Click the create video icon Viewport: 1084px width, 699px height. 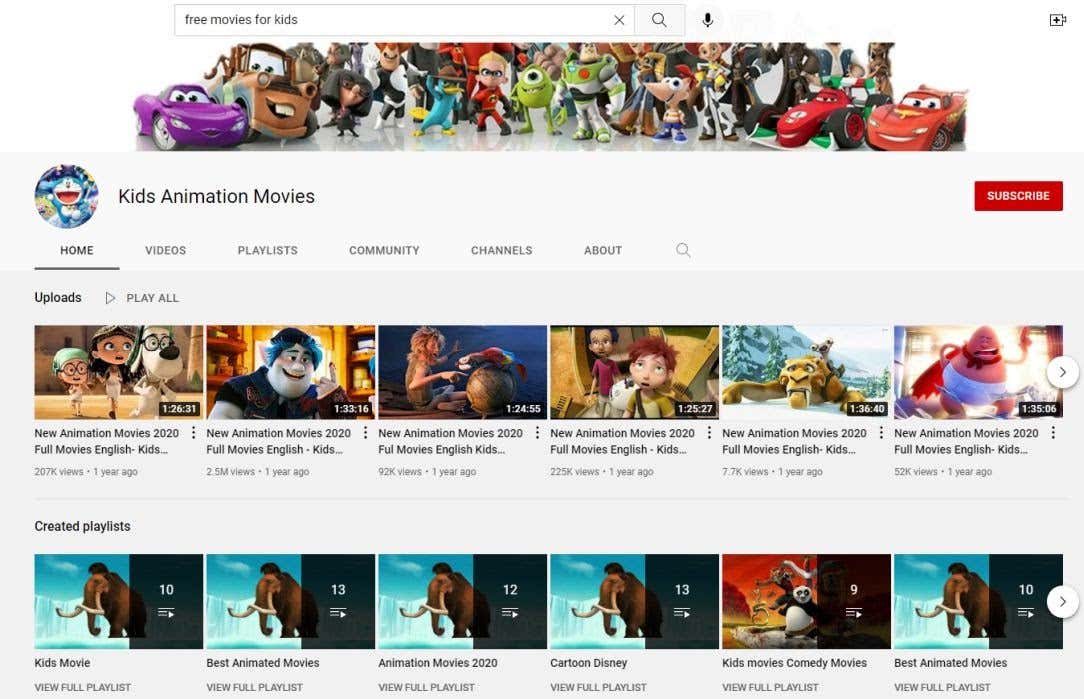click(1057, 20)
